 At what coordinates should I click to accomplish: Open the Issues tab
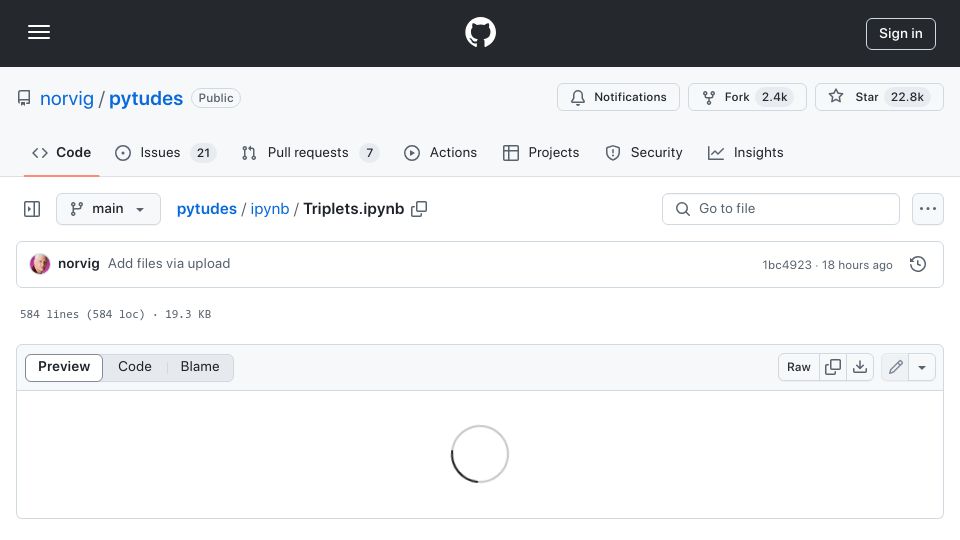[x=165, y=152]
